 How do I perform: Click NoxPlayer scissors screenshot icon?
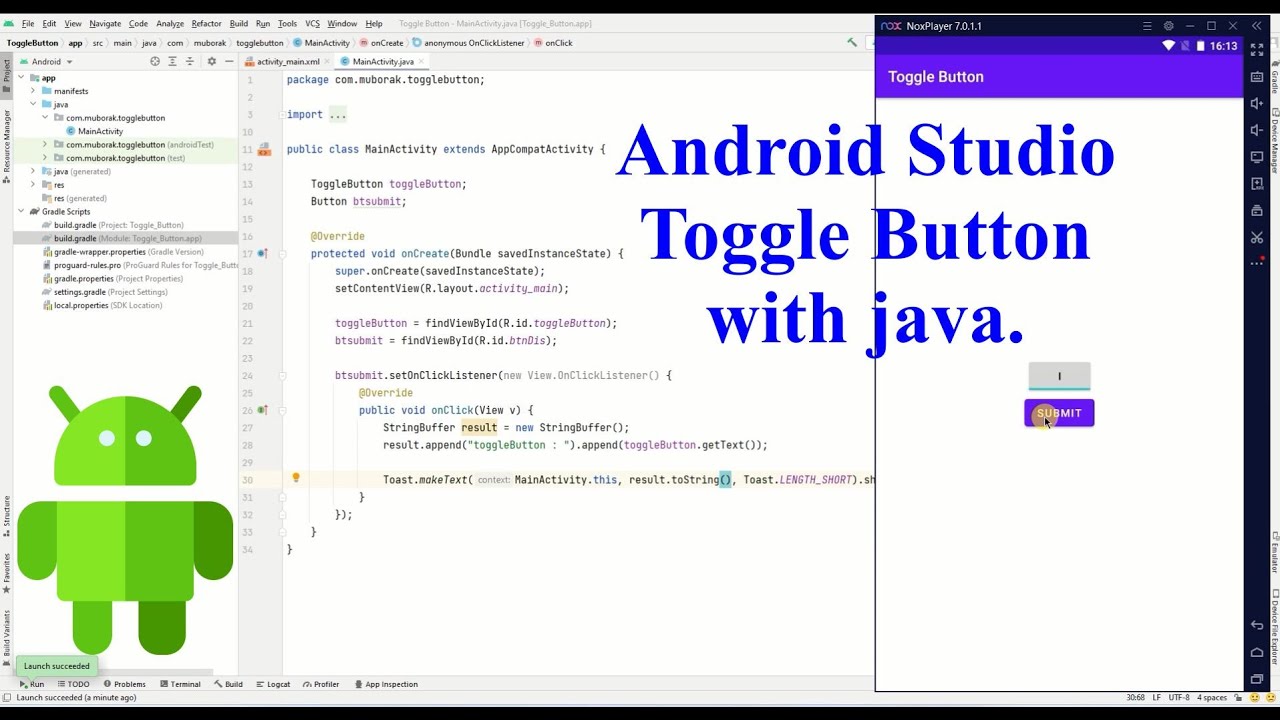click(x=1257, y=237)
